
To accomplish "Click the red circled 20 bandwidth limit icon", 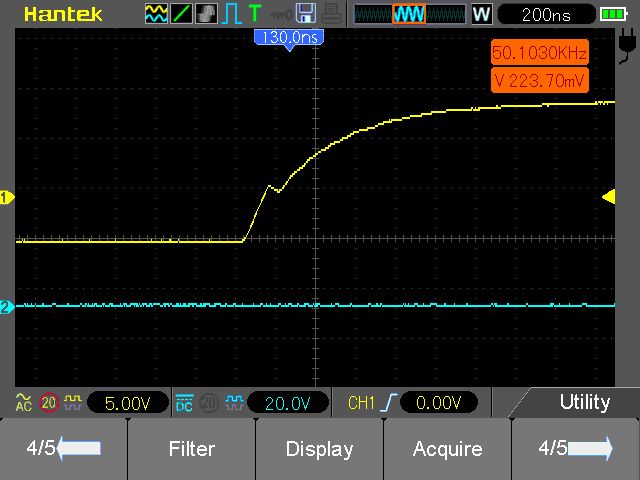I will point(49,403).
